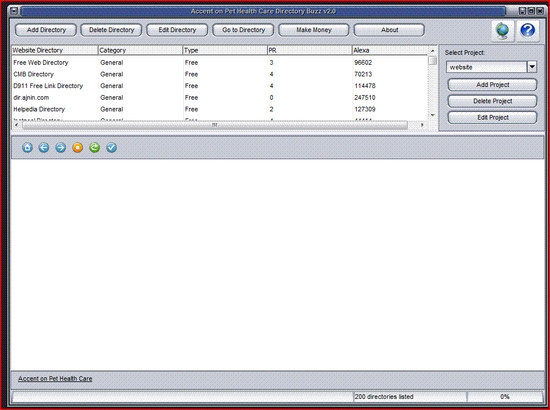Go back with the blue left arrow
This screenshot has width=550, height=410.
[x=44, y=147]
